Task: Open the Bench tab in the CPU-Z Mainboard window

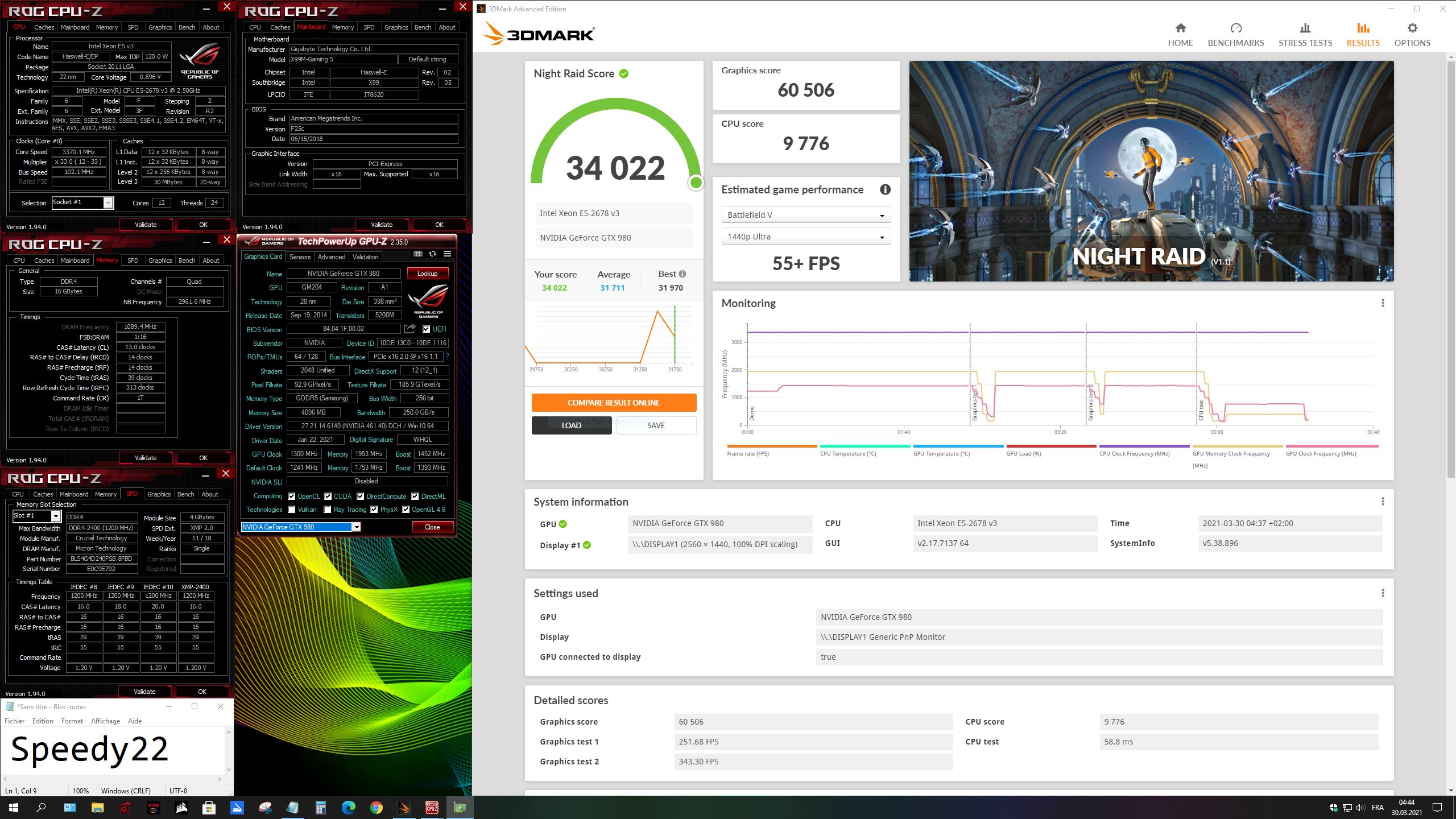Action: coord(423,27)
